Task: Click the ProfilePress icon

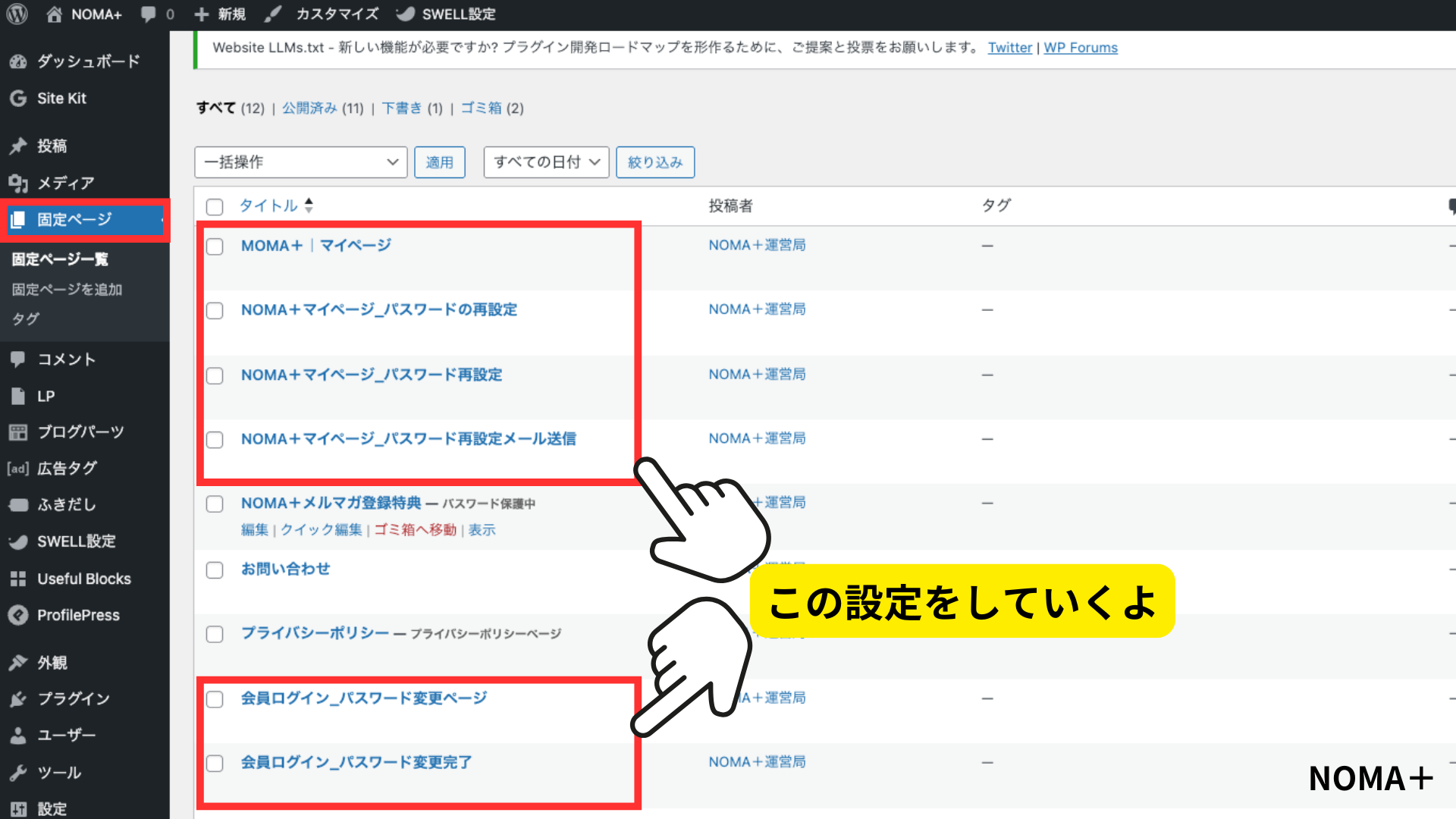Action: [x=18, y=615]
